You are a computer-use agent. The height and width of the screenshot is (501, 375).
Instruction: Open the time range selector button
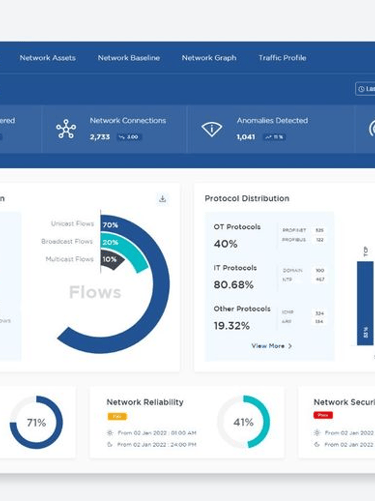tap(365, 89)
